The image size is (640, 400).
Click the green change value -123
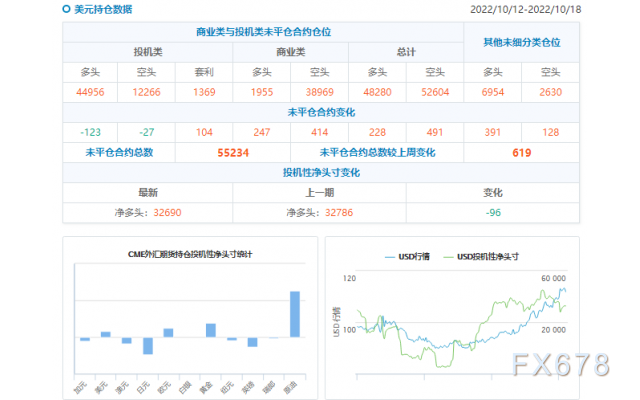[x=90, y=132]
